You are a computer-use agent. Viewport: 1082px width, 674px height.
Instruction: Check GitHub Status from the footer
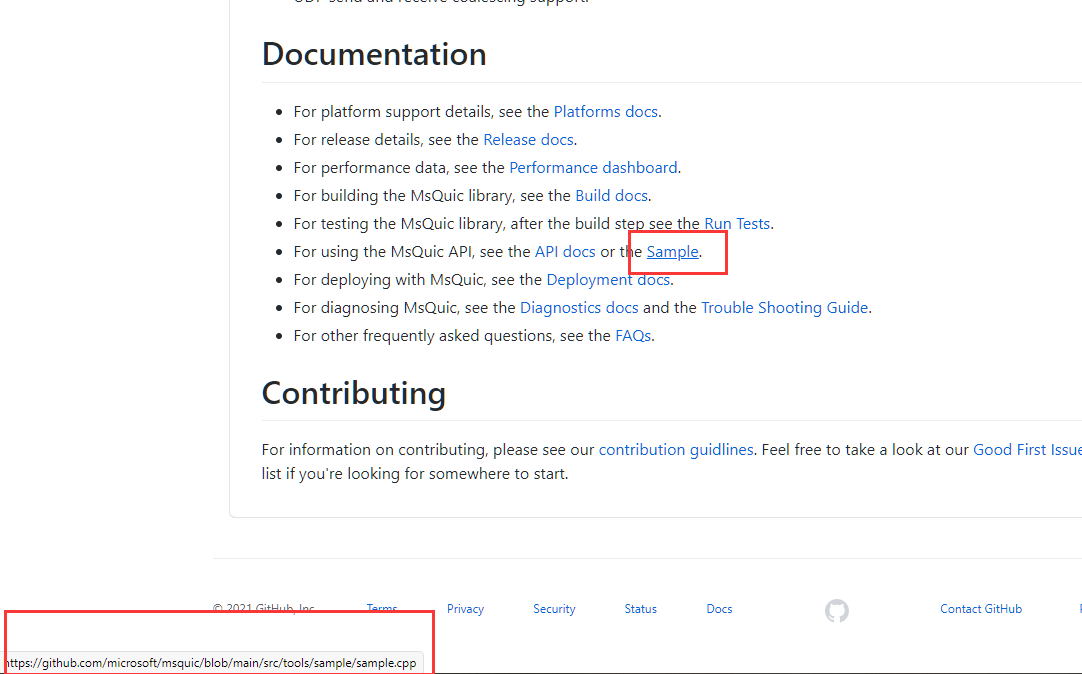pos(640,608)
